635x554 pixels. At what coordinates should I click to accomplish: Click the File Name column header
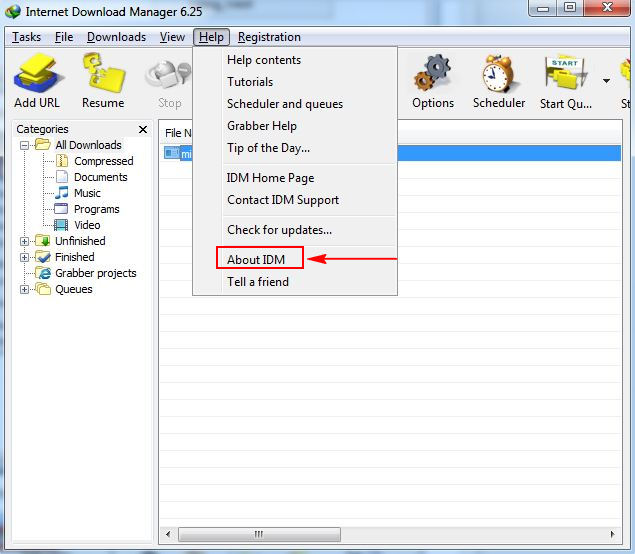177,133
